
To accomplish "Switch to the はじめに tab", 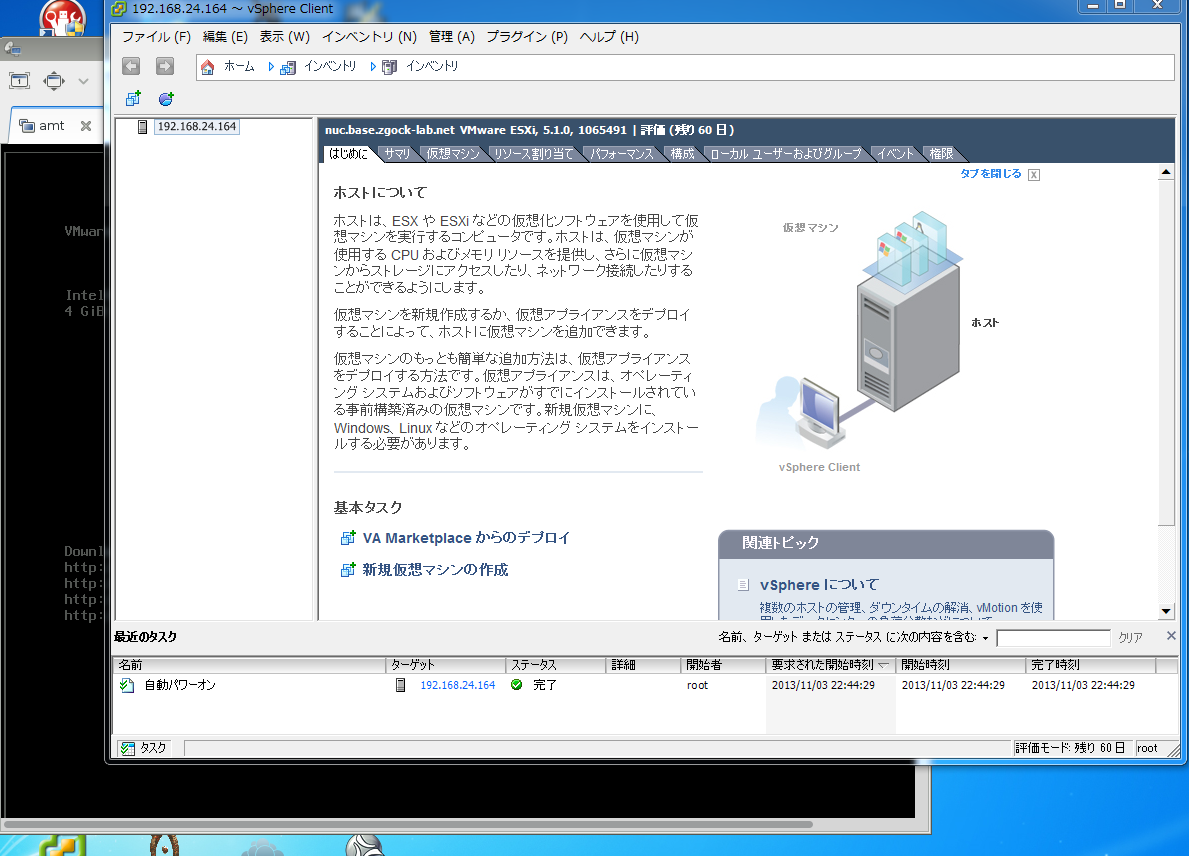I will click(348, 154).
